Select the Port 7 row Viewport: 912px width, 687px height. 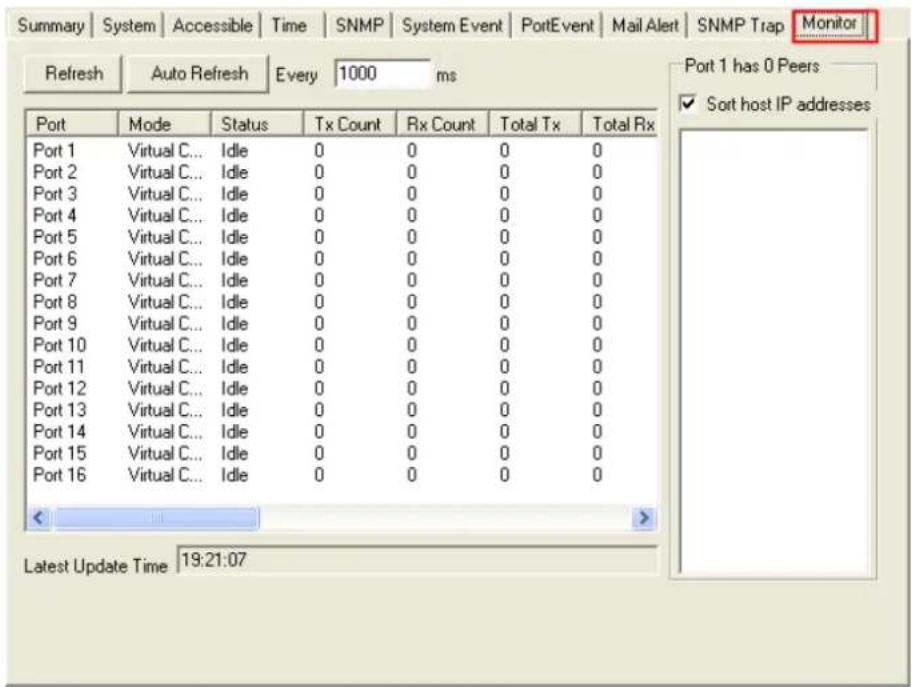click(x=342, y=280)
